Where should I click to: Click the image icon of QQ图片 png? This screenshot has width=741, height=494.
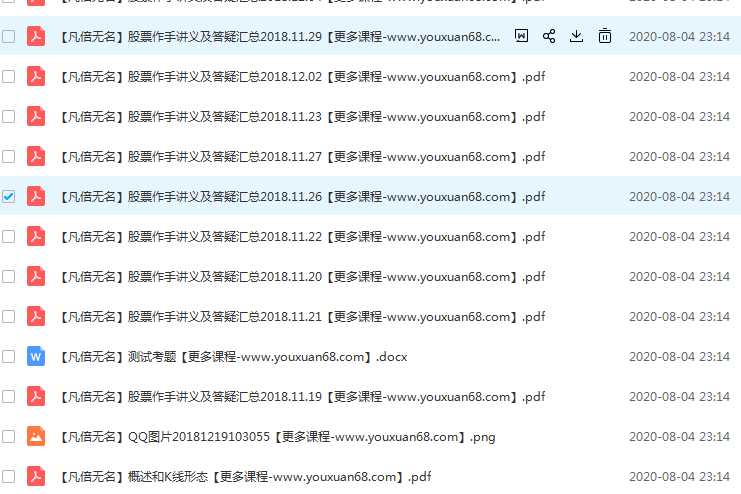36,436
